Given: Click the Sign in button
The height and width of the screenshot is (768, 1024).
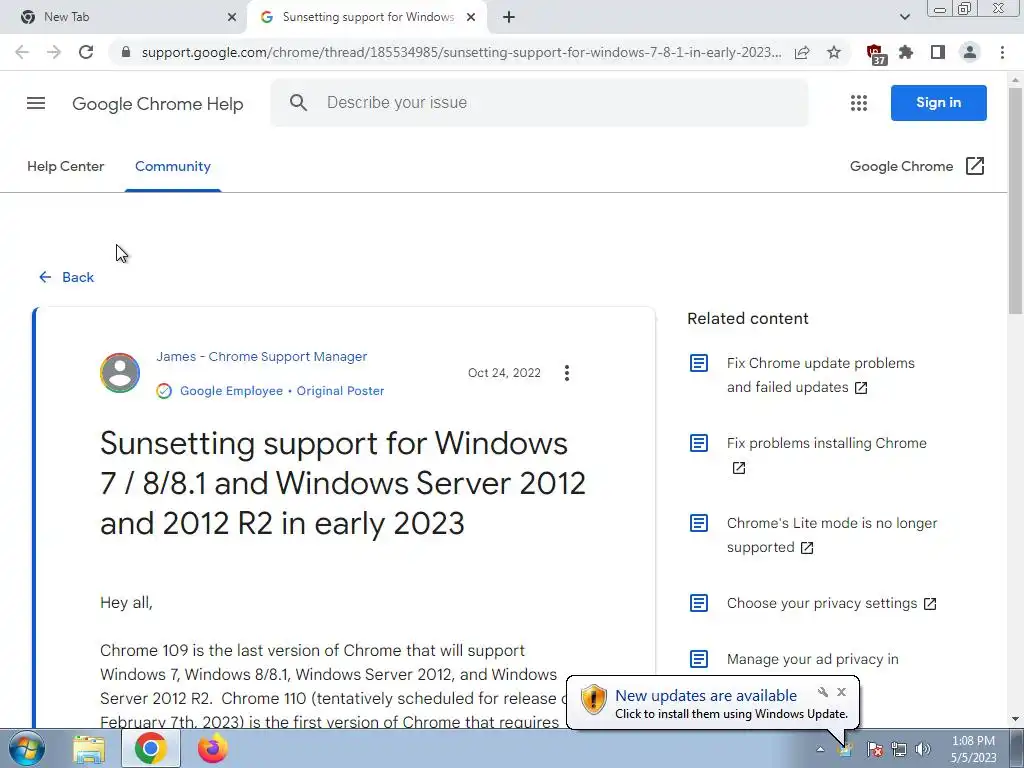Looking at the screenshot, I should tap(938, 103).
